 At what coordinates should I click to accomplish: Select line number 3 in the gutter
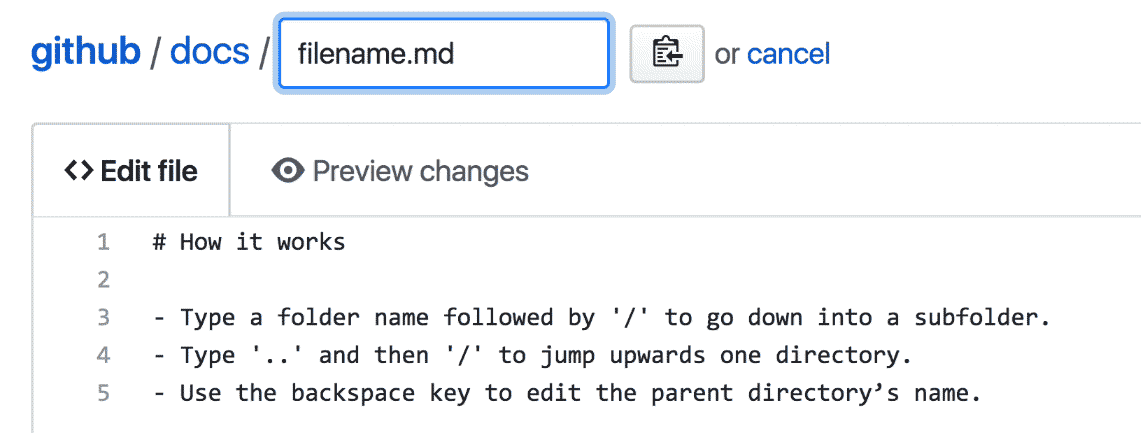point(103,318)
